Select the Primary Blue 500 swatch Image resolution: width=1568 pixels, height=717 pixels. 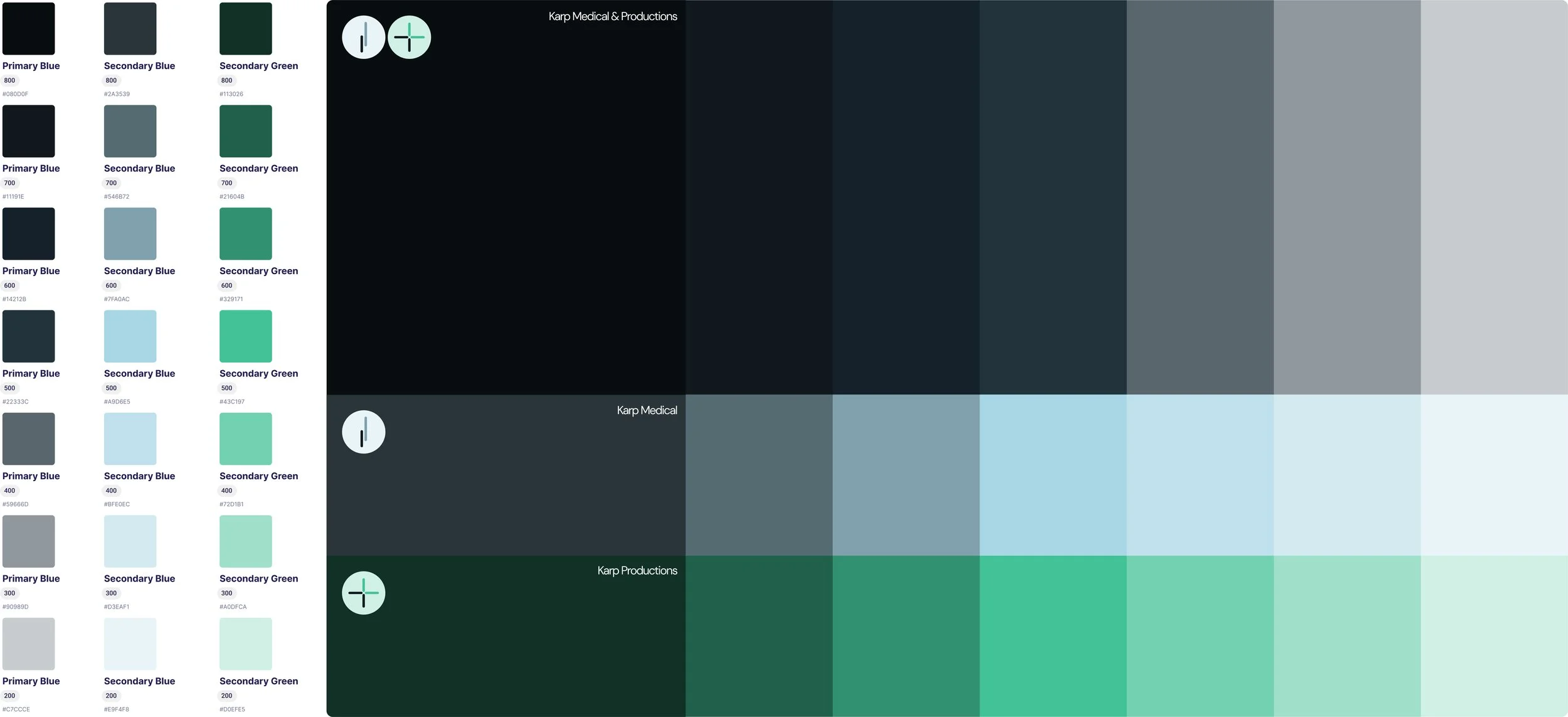pyautogui.click(x=28, y=336)
